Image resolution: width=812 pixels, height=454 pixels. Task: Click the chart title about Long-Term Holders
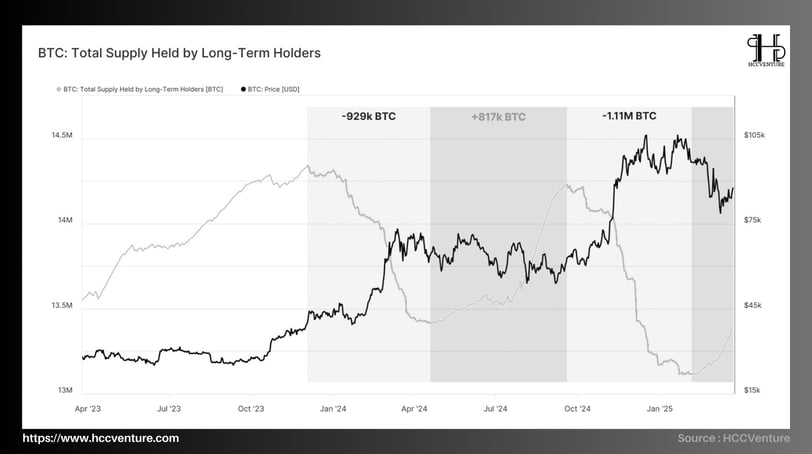179,53
